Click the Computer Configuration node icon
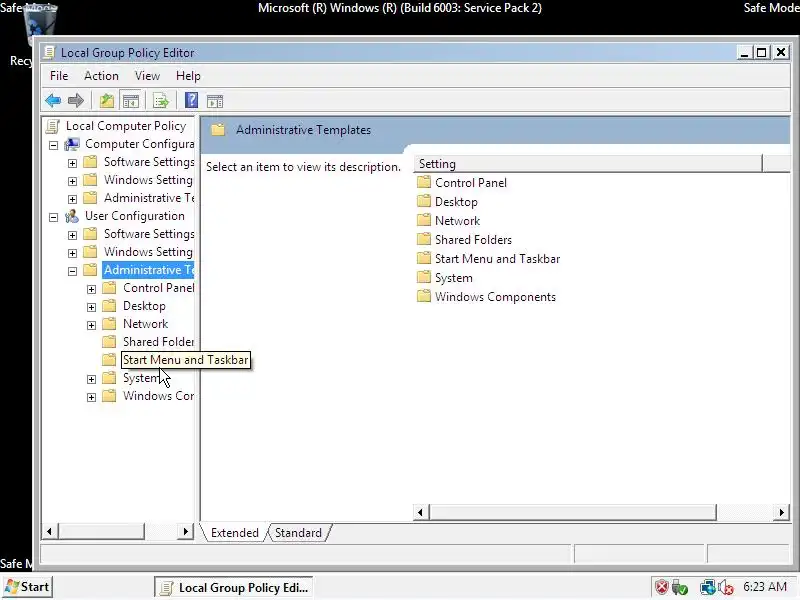Viewport: 800px width, 600px height. click(x=72, y=144)
